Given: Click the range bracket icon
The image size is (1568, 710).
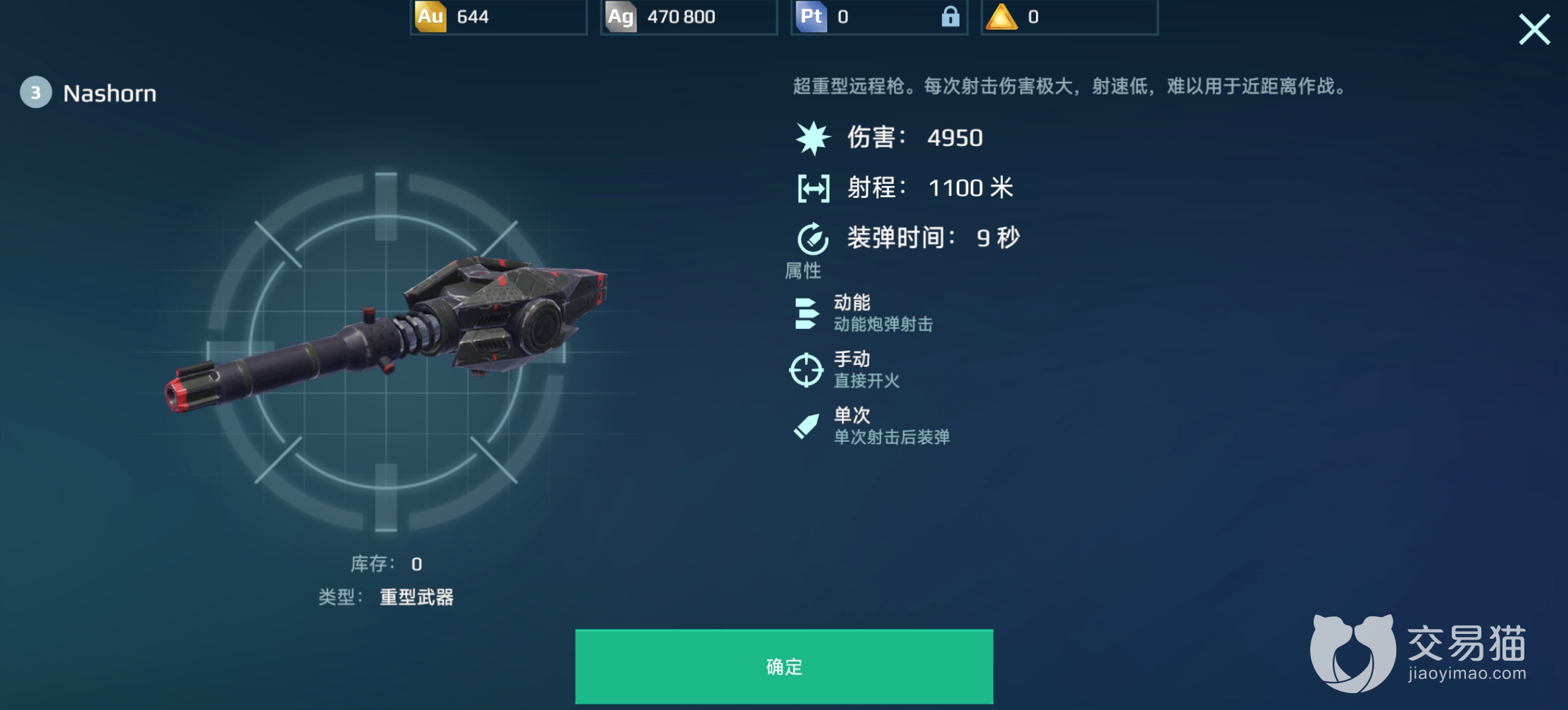Looking at the screenshot, I should pos(814,188).
